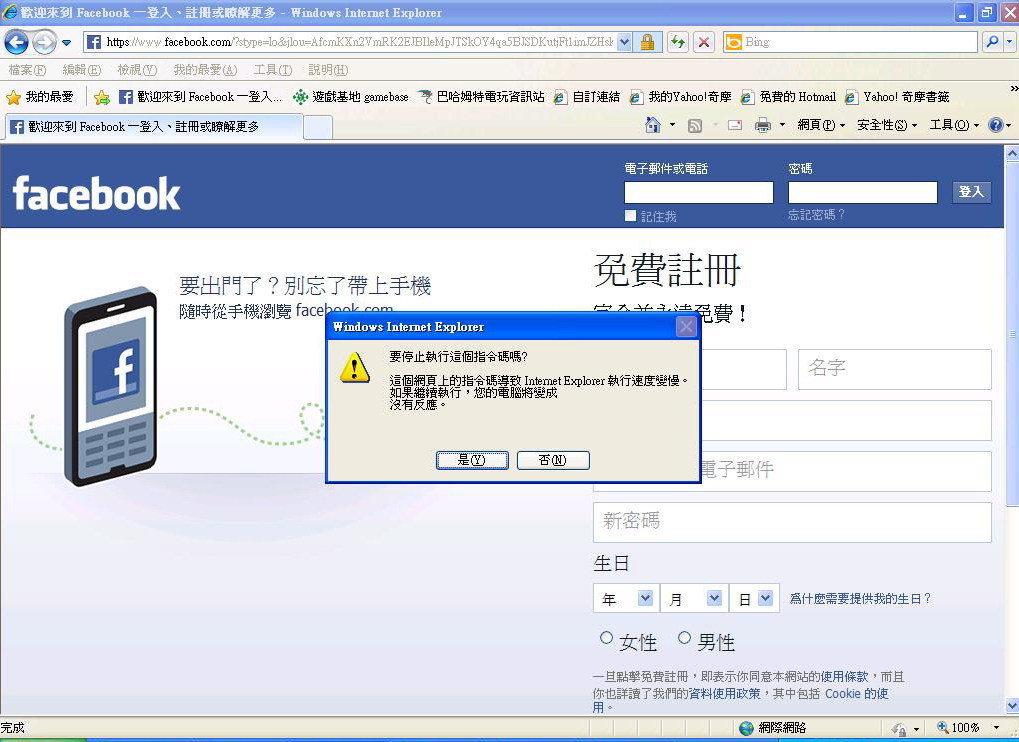The image size is (1019, 742).
Task: Open the 巴哈姆特電玩資訊站 favorite
Action: (x=481, y=97)
